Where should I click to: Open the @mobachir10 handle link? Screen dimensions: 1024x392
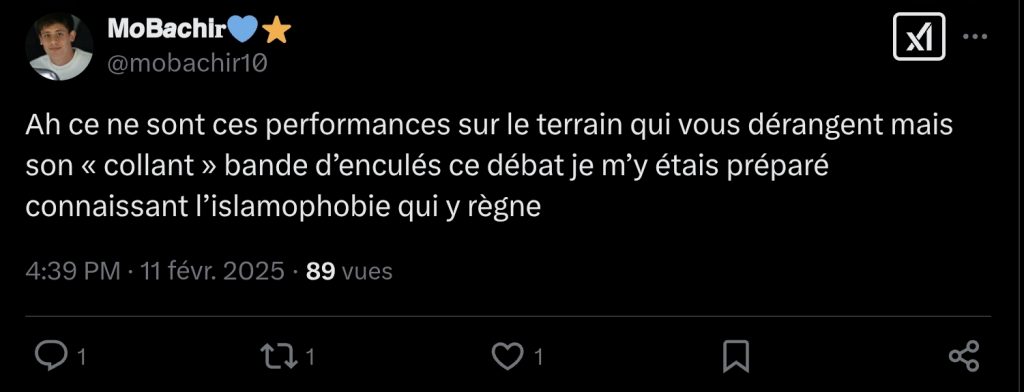coord(186,64)
